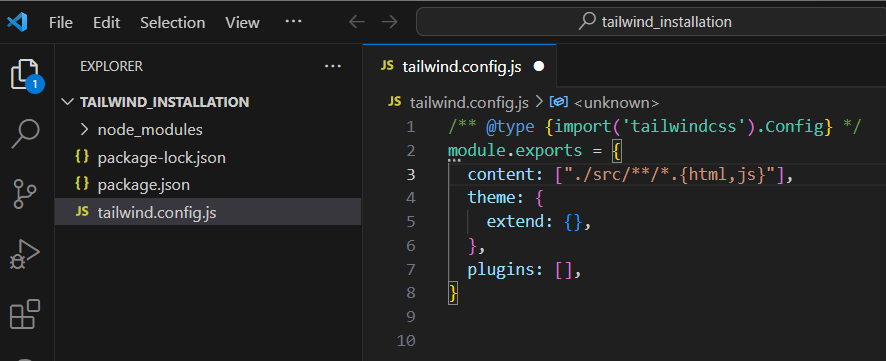Open the File menu
This screenshot has width=886, height=361.
coord(60,23)
